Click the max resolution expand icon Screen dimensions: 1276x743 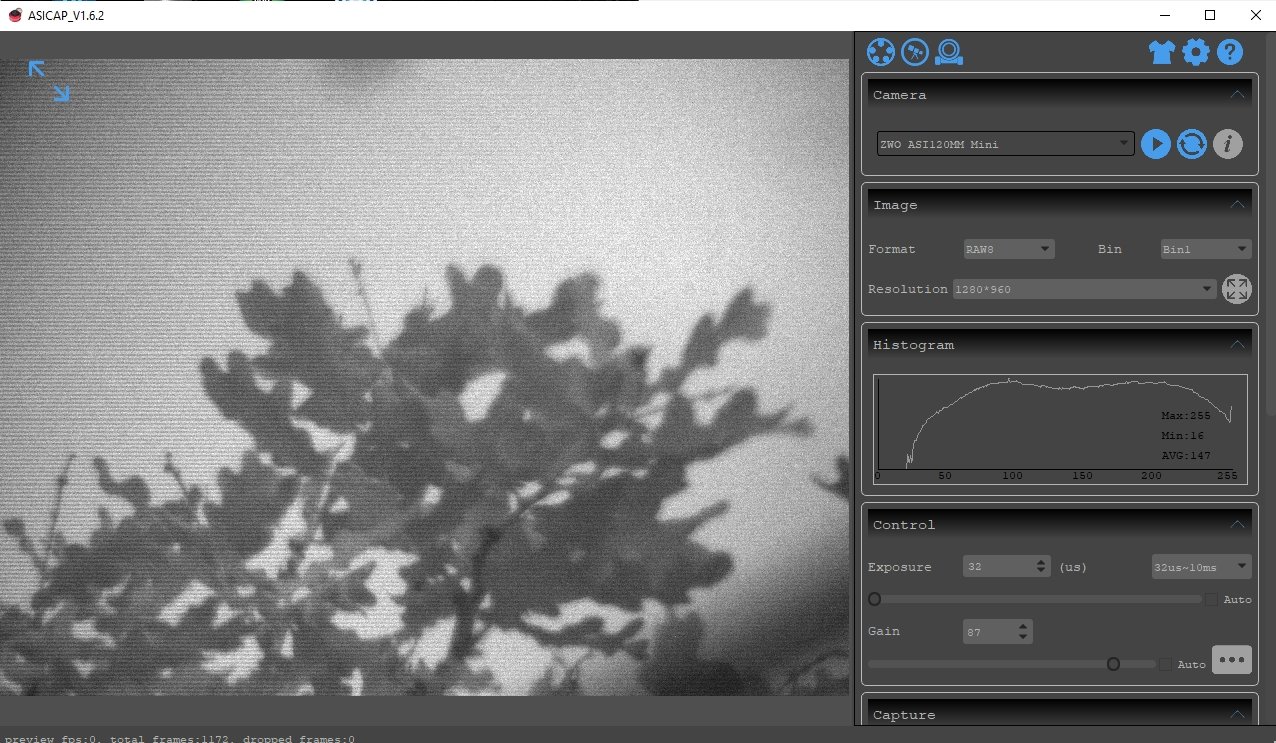click(x=1237, y=289)
